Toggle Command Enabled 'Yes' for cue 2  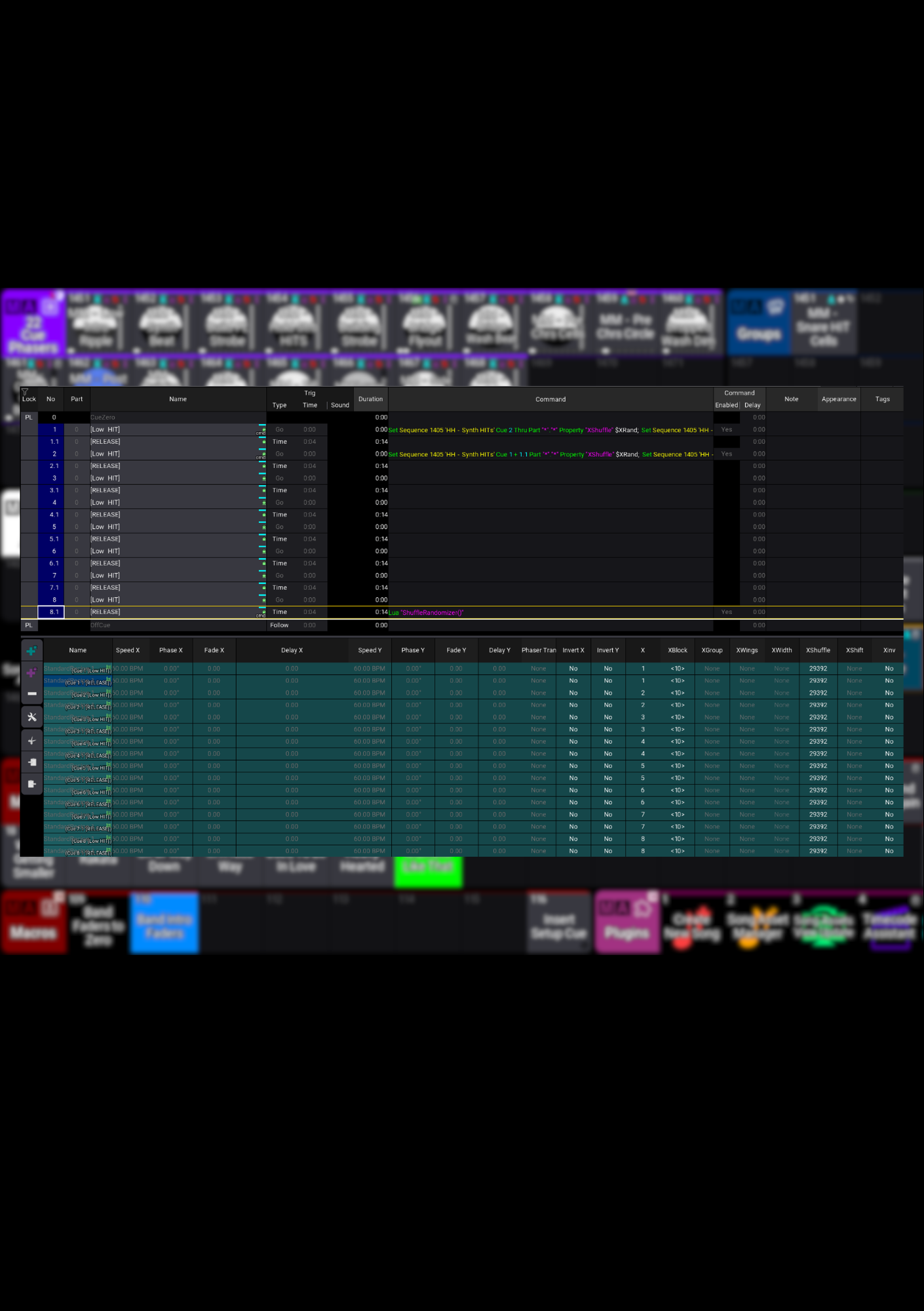click(x=726, y=454)
